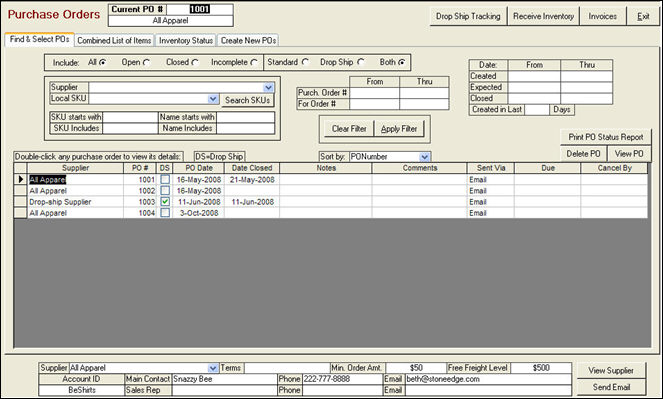Viewport: 663px width, 399px height.
Task: Click phone 222-777-8888 field
Action: coord(342,379)
